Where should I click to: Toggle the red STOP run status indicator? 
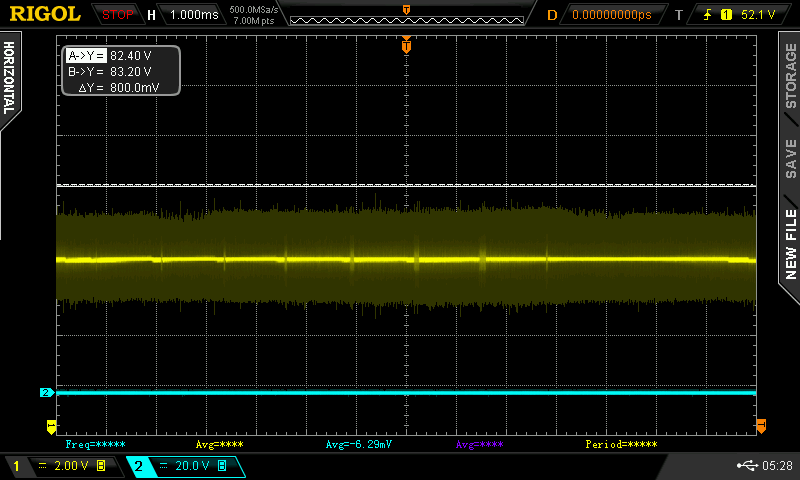coord(118,15)
